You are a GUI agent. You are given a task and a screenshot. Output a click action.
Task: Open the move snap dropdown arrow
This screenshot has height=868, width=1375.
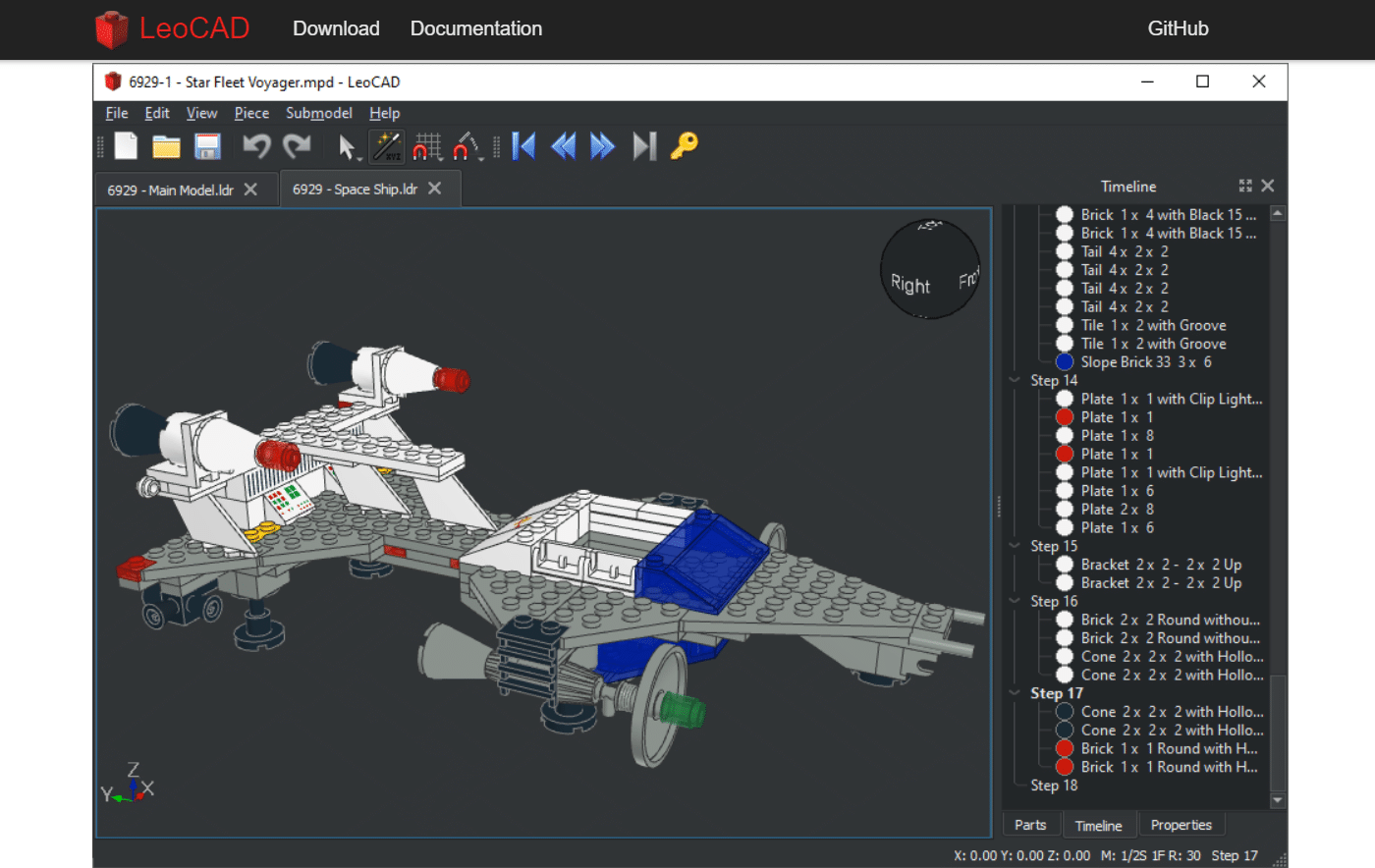click(440, 158)
